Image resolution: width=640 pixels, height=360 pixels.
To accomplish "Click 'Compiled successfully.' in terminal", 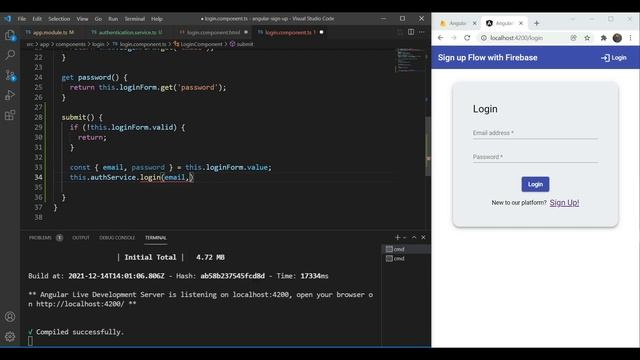I will pyautogui.click(x=80, y=332).
